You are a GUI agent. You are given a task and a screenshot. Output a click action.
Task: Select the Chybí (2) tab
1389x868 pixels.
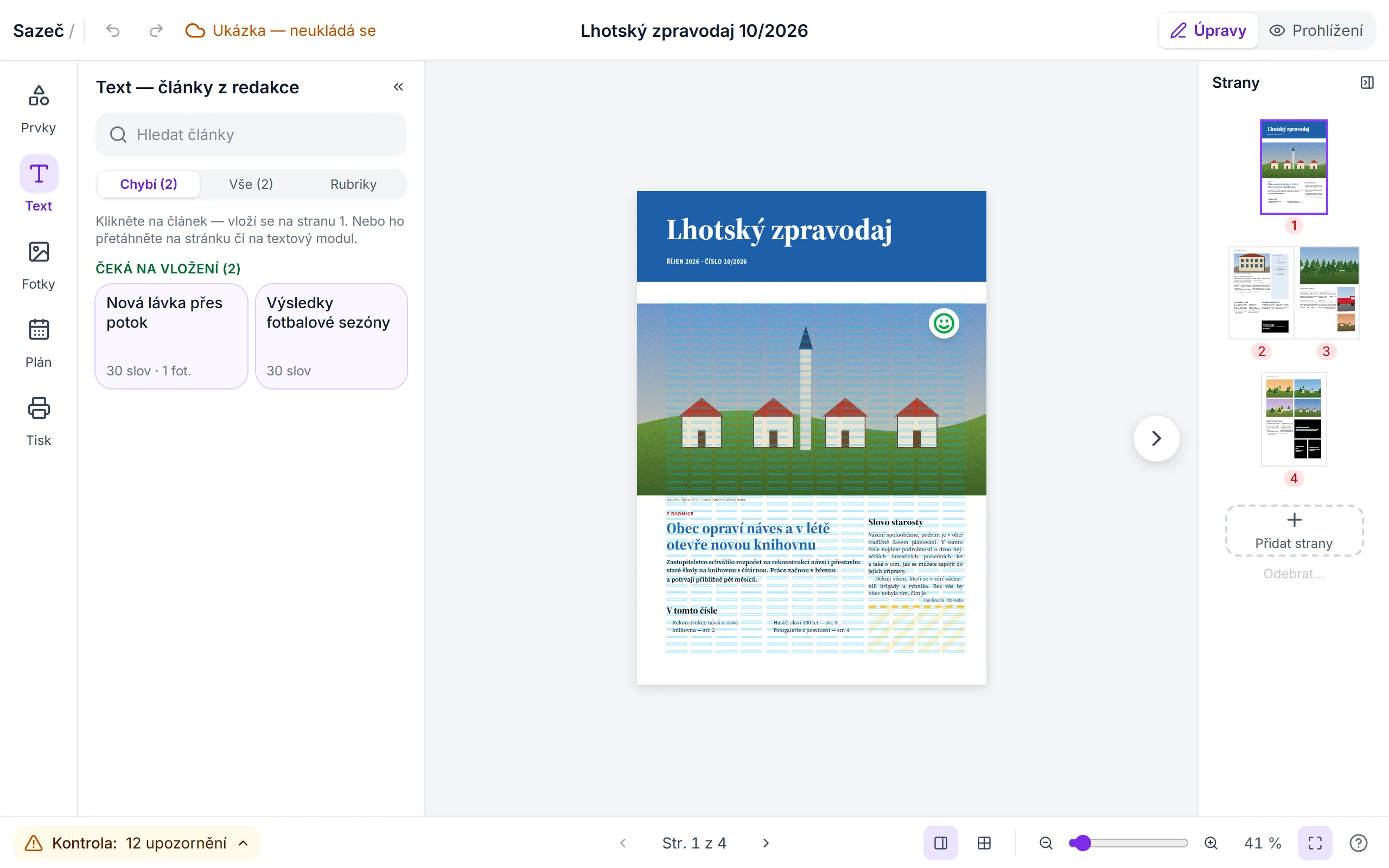[x=149, y=184]
